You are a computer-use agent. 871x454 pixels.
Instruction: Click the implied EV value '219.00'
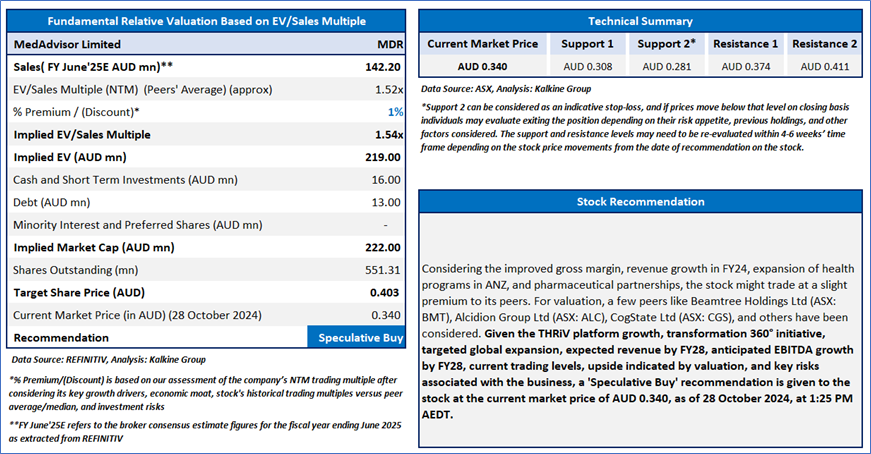(383, 157)
